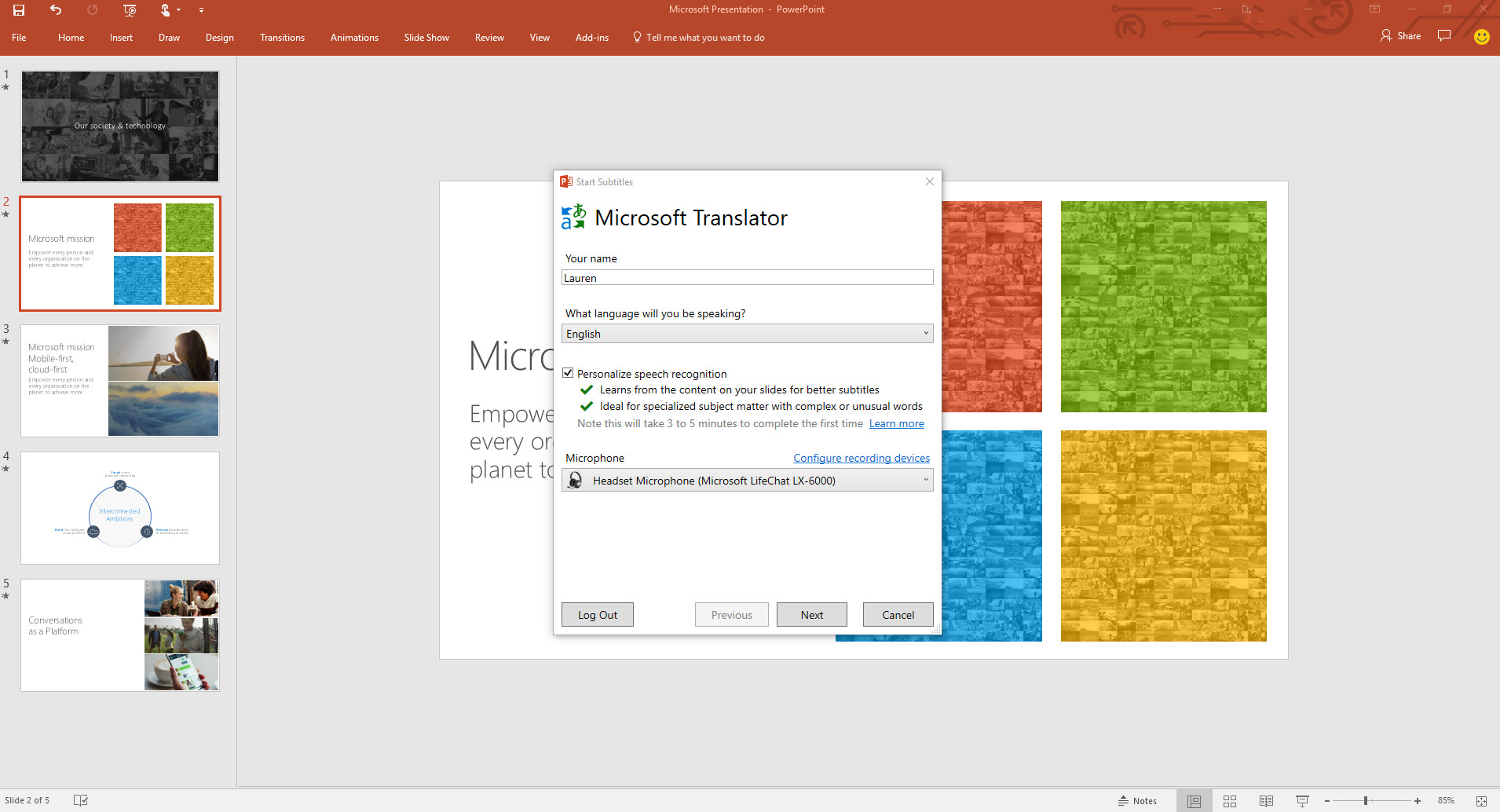Image resolution: width=1500 pixels, height=812 pixels.
Task: Select Normal view toggle in status bar
Action: point(1193,800)
